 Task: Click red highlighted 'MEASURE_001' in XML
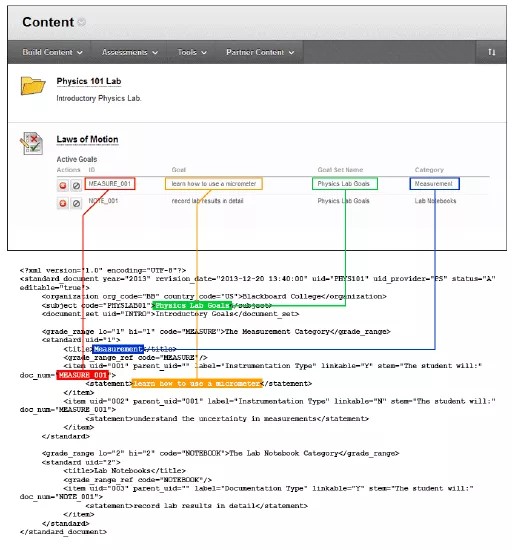click(x=82, y=375)
